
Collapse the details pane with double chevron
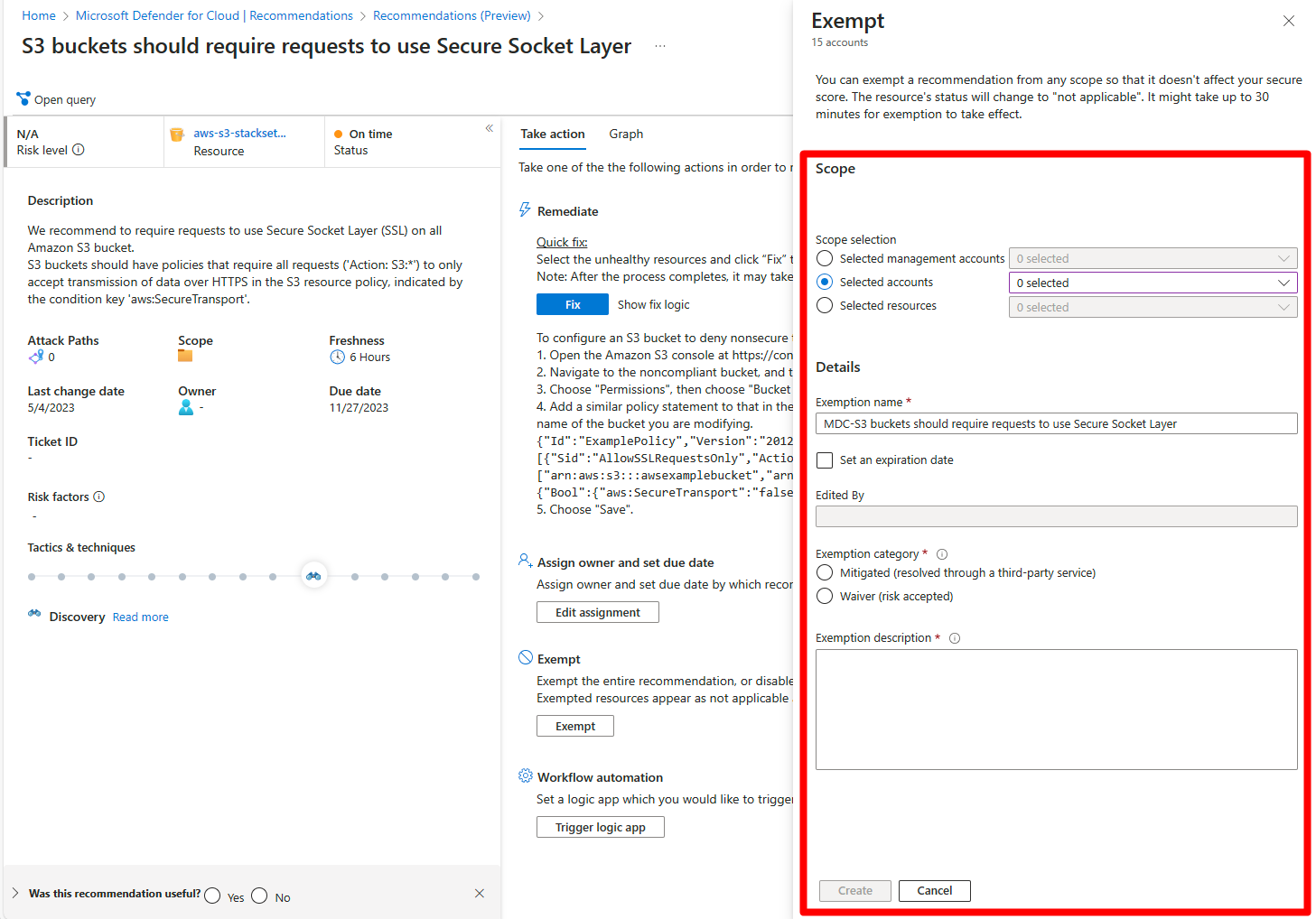[490, 128]
